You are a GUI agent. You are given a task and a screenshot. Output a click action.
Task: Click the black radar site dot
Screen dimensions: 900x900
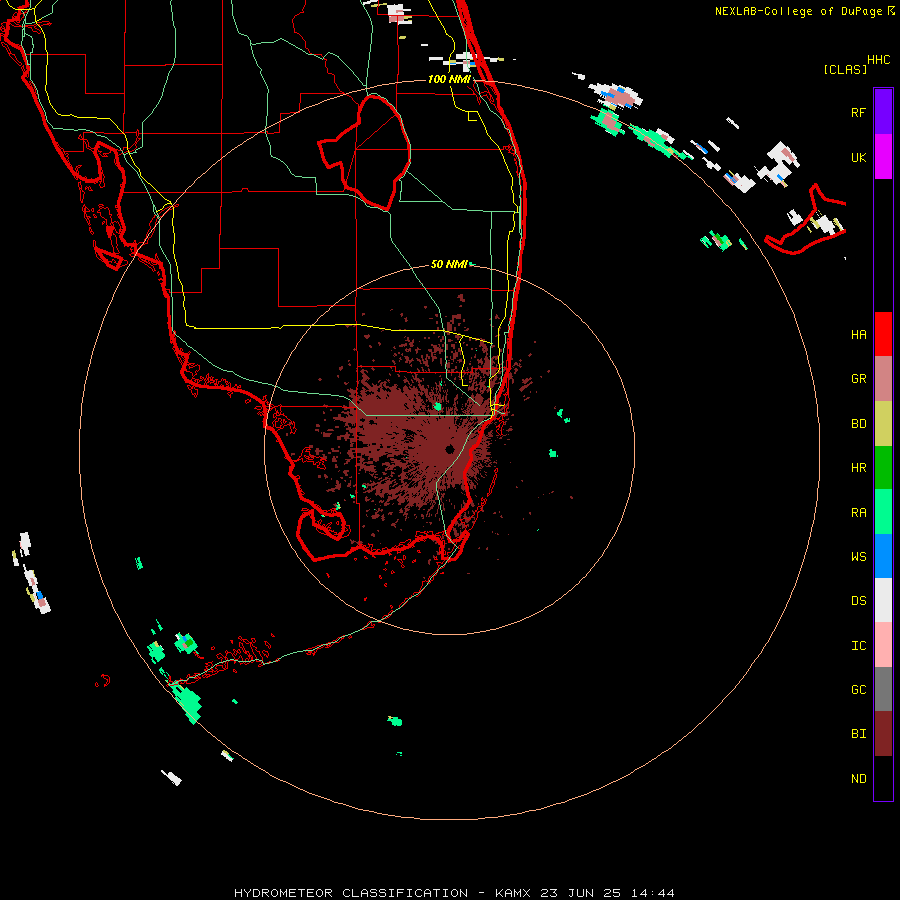tap(449, 449)
